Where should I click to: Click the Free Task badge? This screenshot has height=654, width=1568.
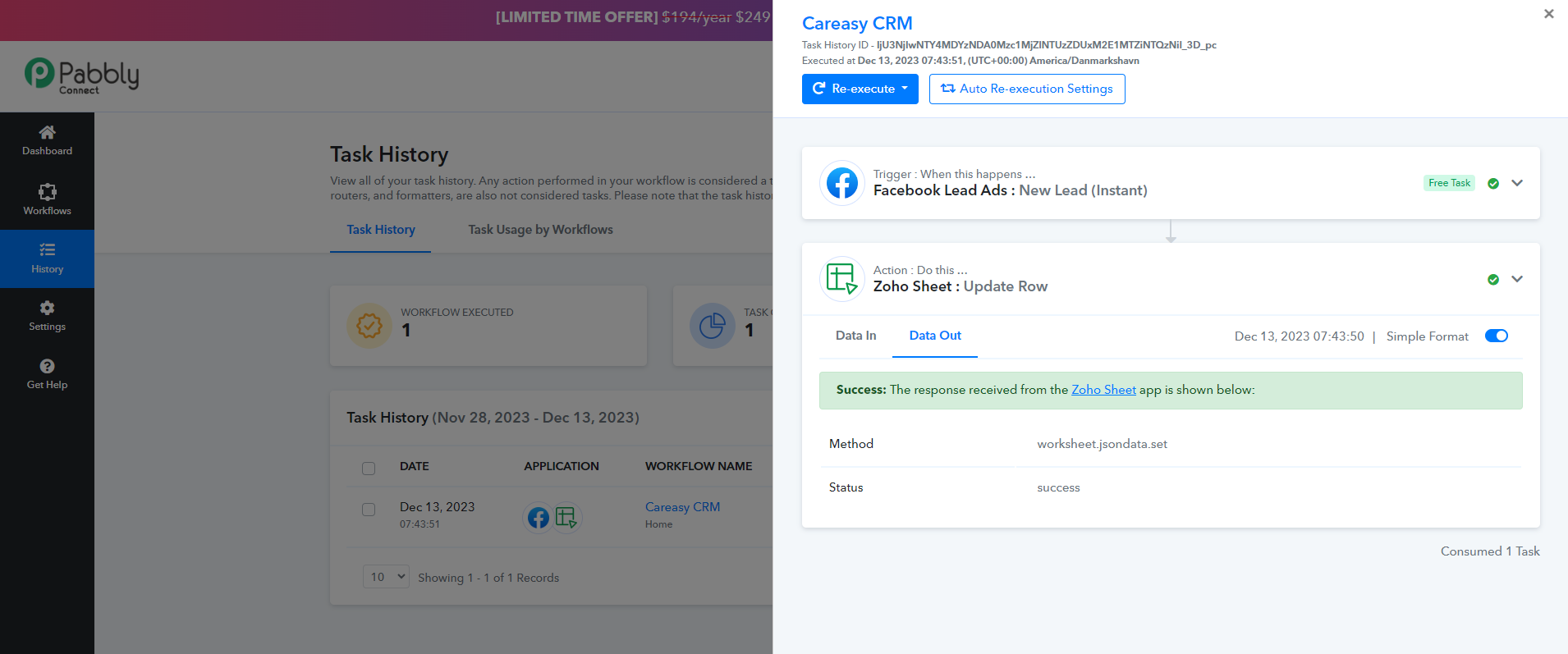pos(1449,183)
